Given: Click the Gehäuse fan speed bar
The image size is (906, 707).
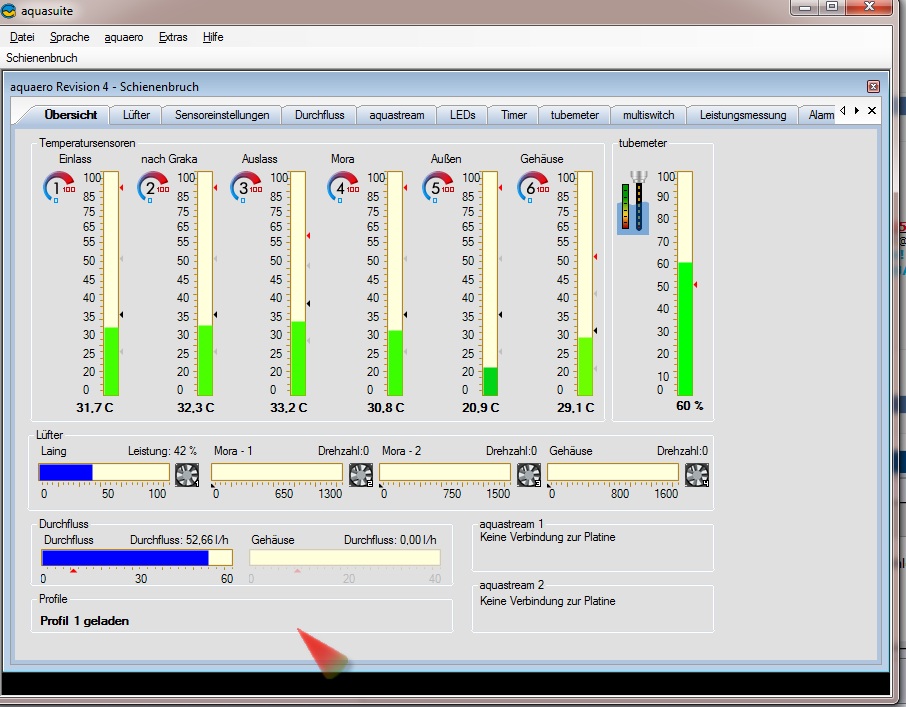Looking at the screenshot, I should 613,472.
